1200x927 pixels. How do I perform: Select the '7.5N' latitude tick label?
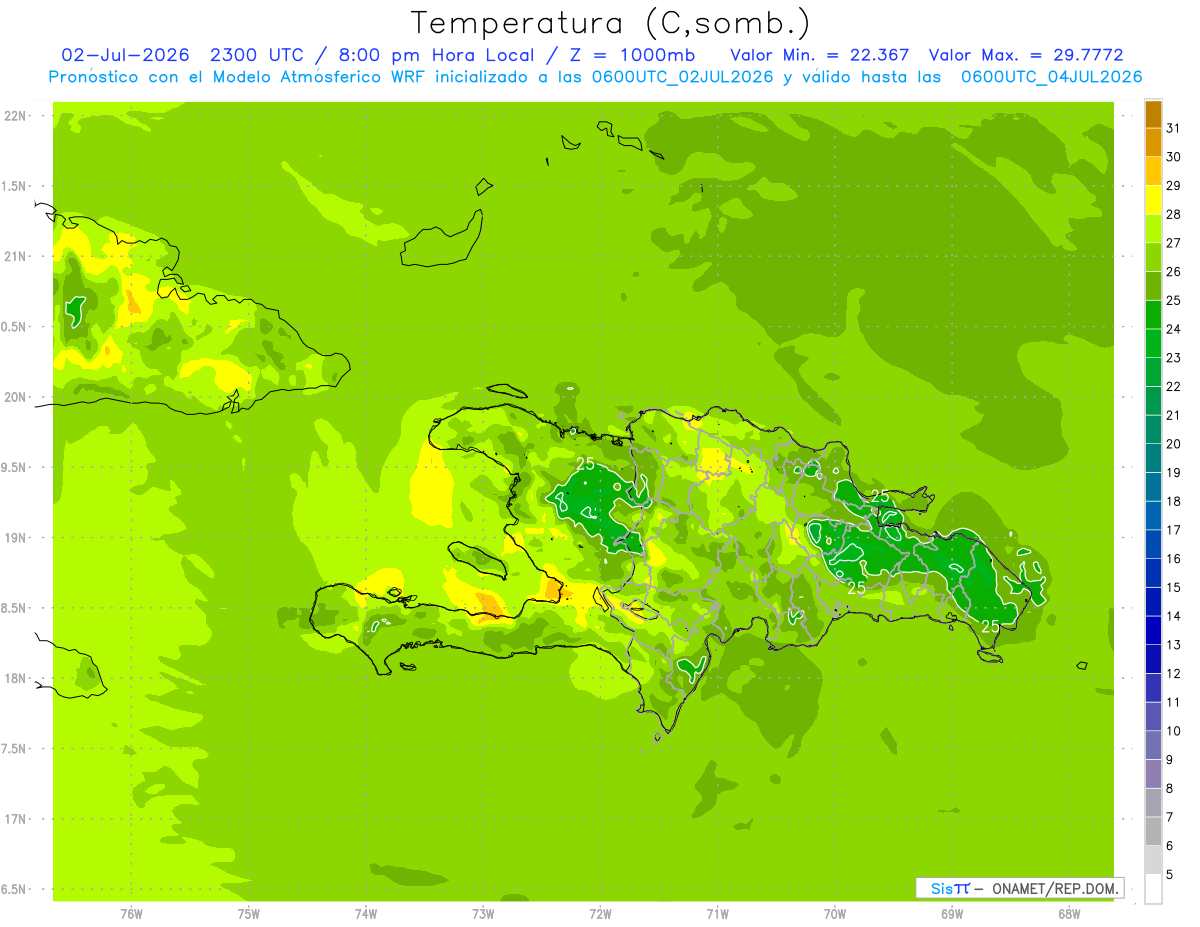(x=15, y=749)
